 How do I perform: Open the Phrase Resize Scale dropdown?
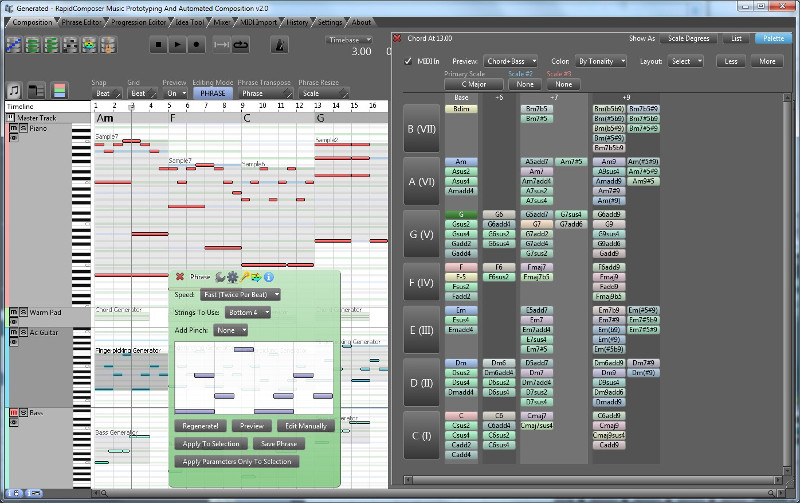tap(324, 93)
